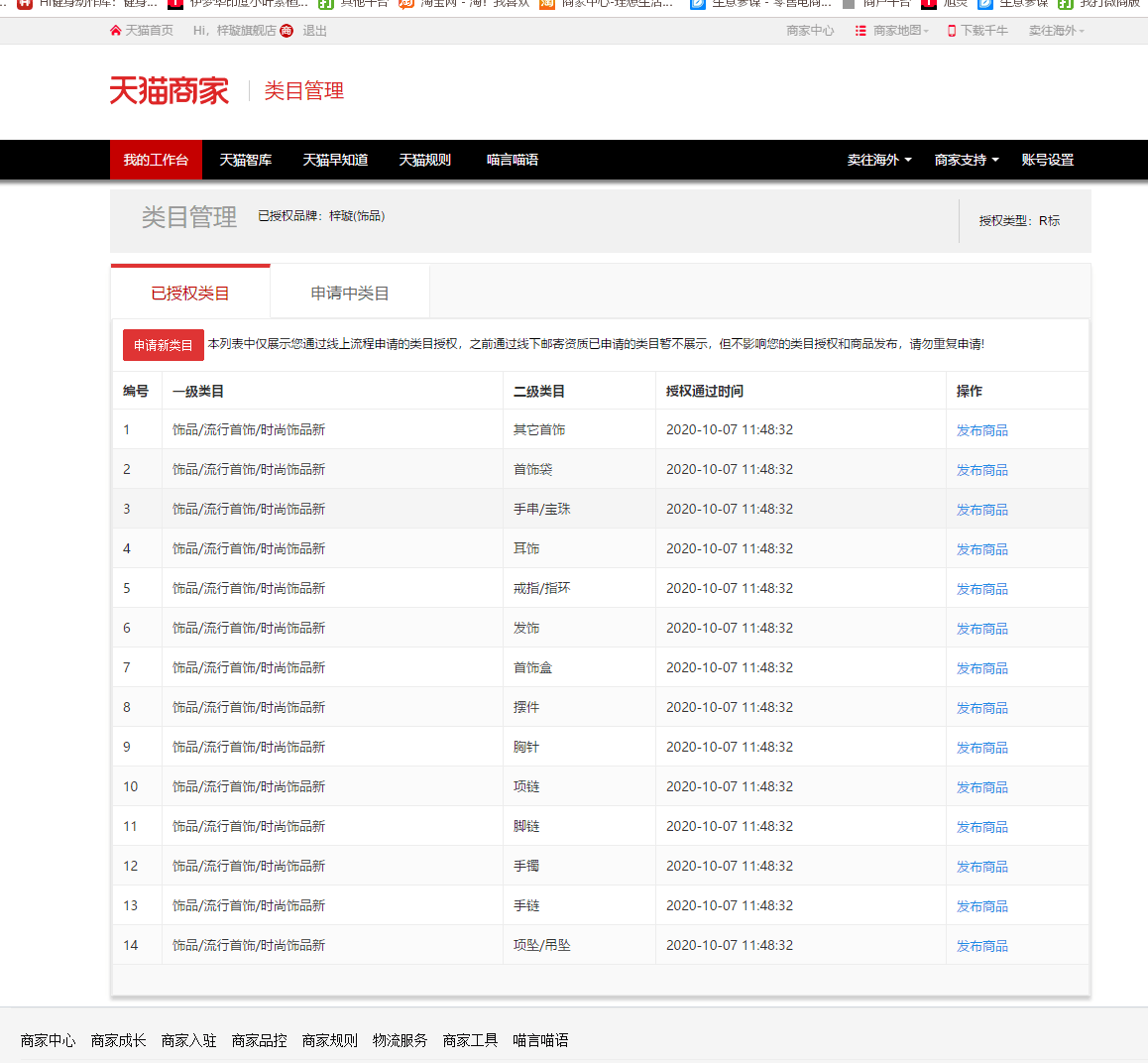This screenshot has width=1148, height=1063.
Task: Click the shop name Hi, 梓璇旗舰店
Action: 235,31
